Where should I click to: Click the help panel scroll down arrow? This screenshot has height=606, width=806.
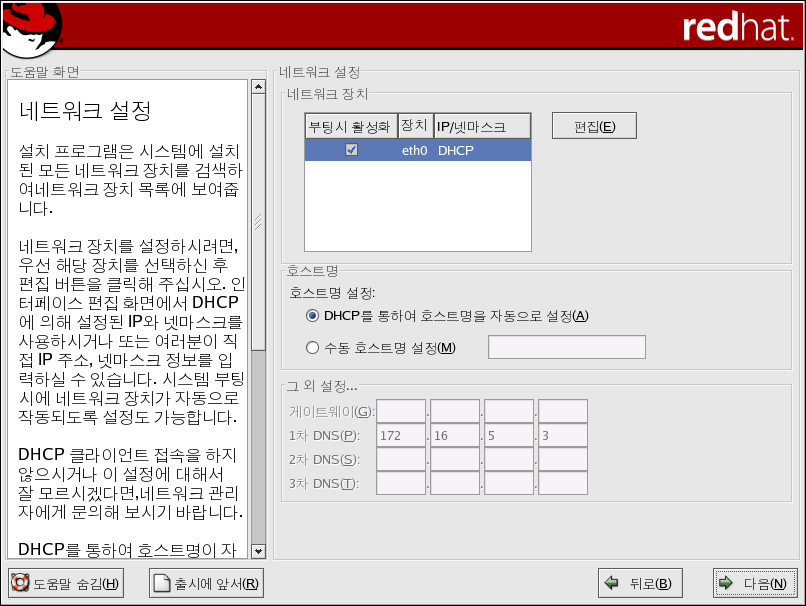258,551
